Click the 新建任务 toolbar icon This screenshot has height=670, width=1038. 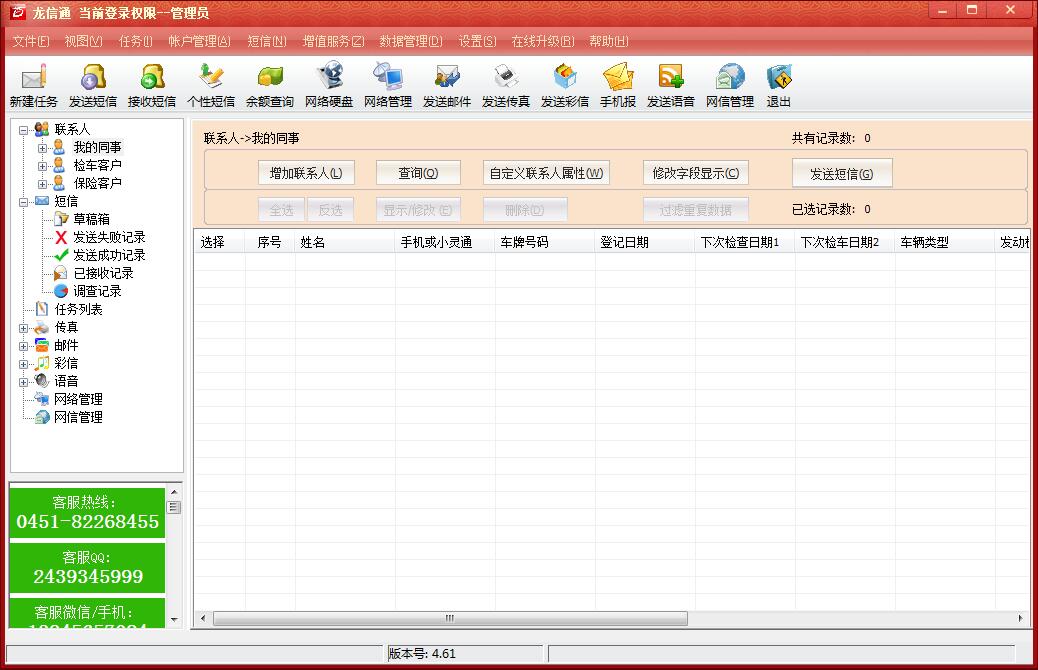point(34,78)
